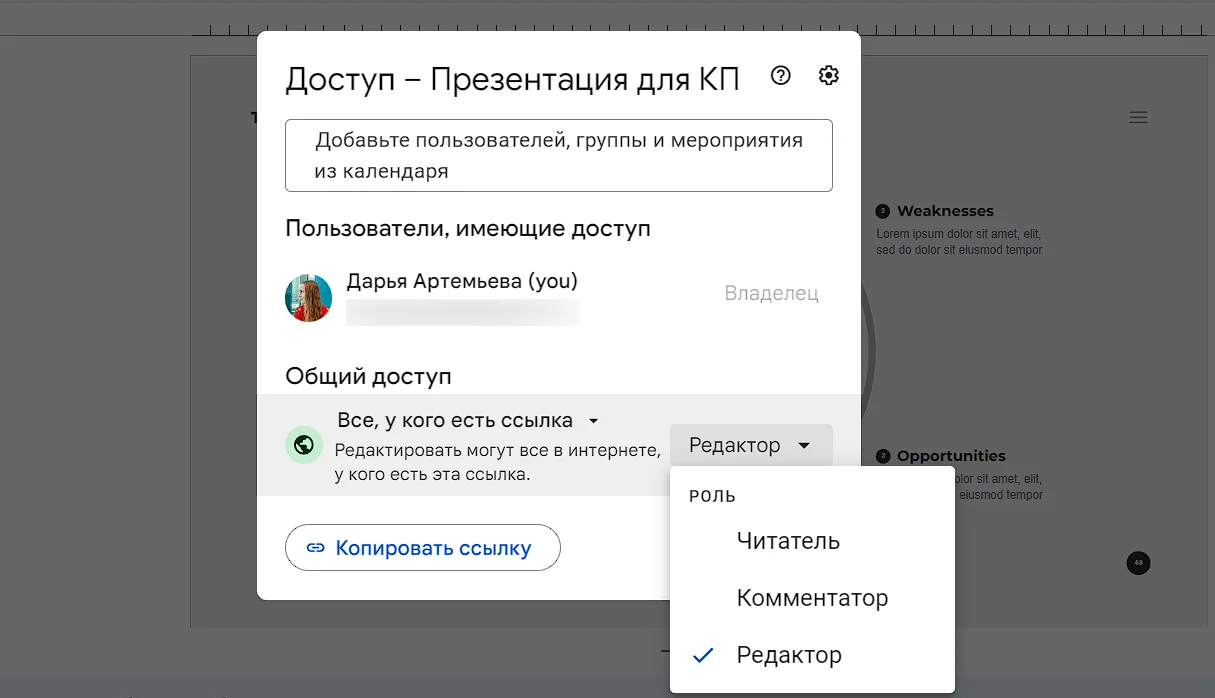Viewport: 1215px width, 698px height.
Task: Click the bullet icon beside Opportunities
Action: [x=883, y=456]
